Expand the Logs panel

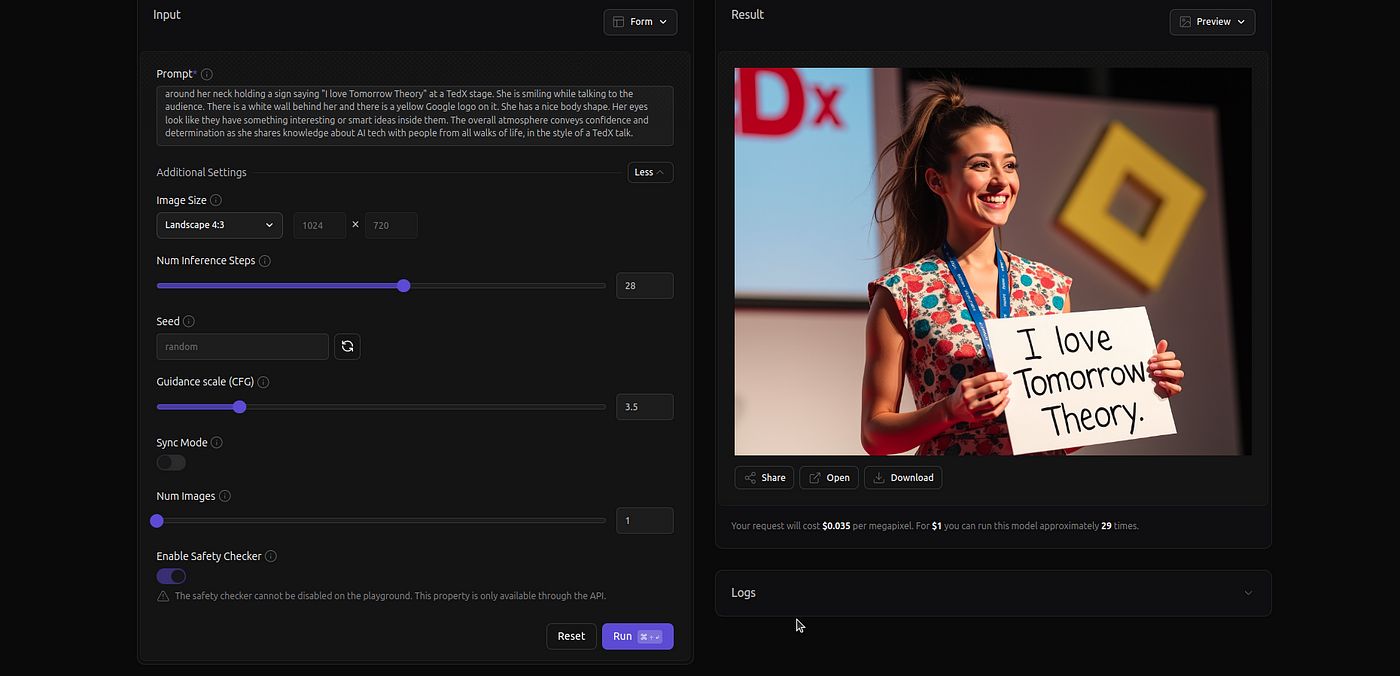point(992,593)
